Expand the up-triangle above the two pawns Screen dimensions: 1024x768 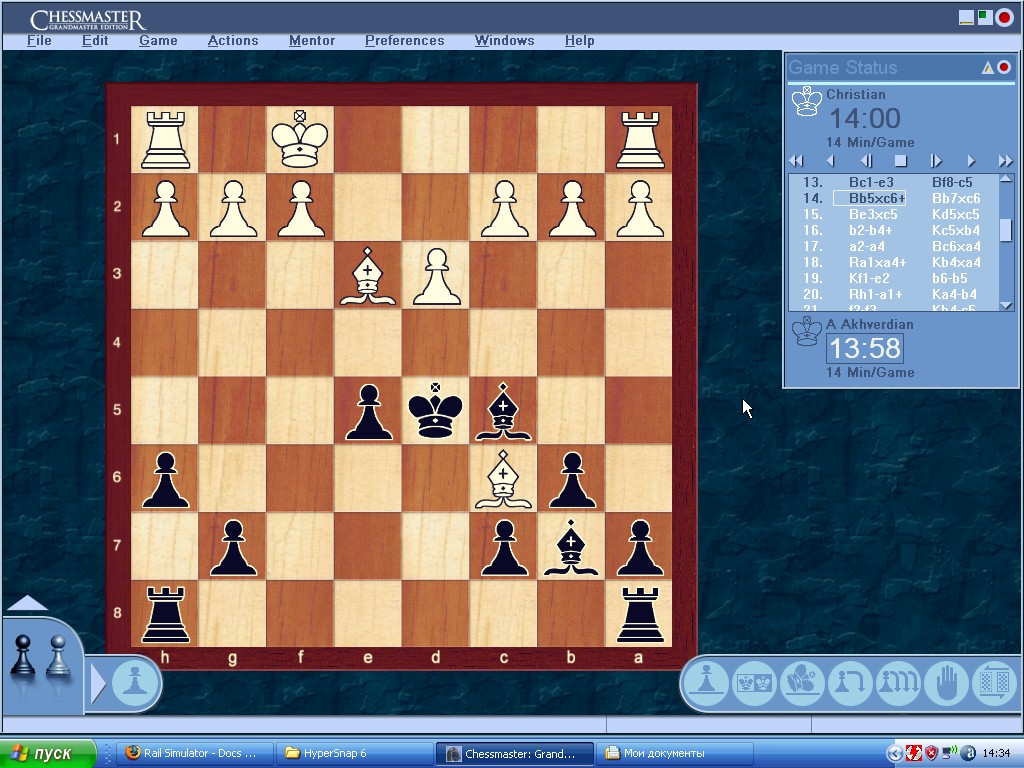(26, 603)
